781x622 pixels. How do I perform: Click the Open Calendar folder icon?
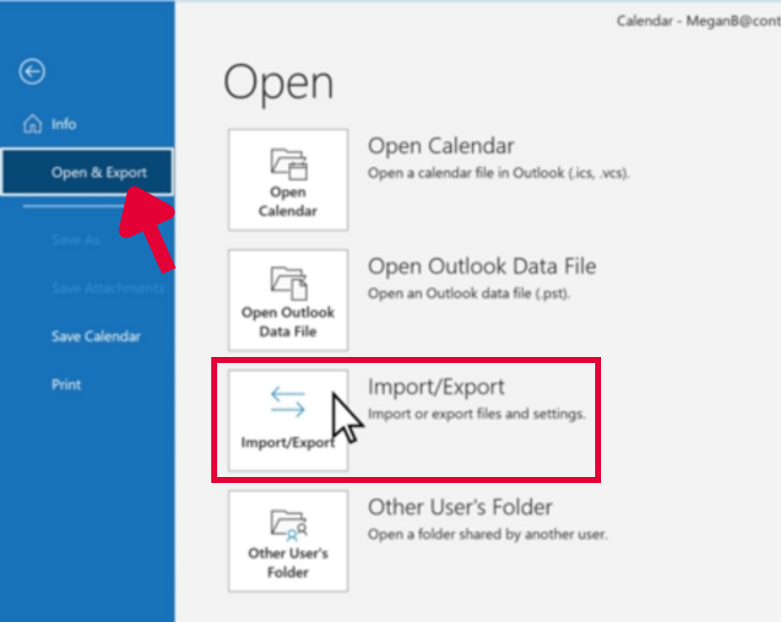(x=288, y=163)
